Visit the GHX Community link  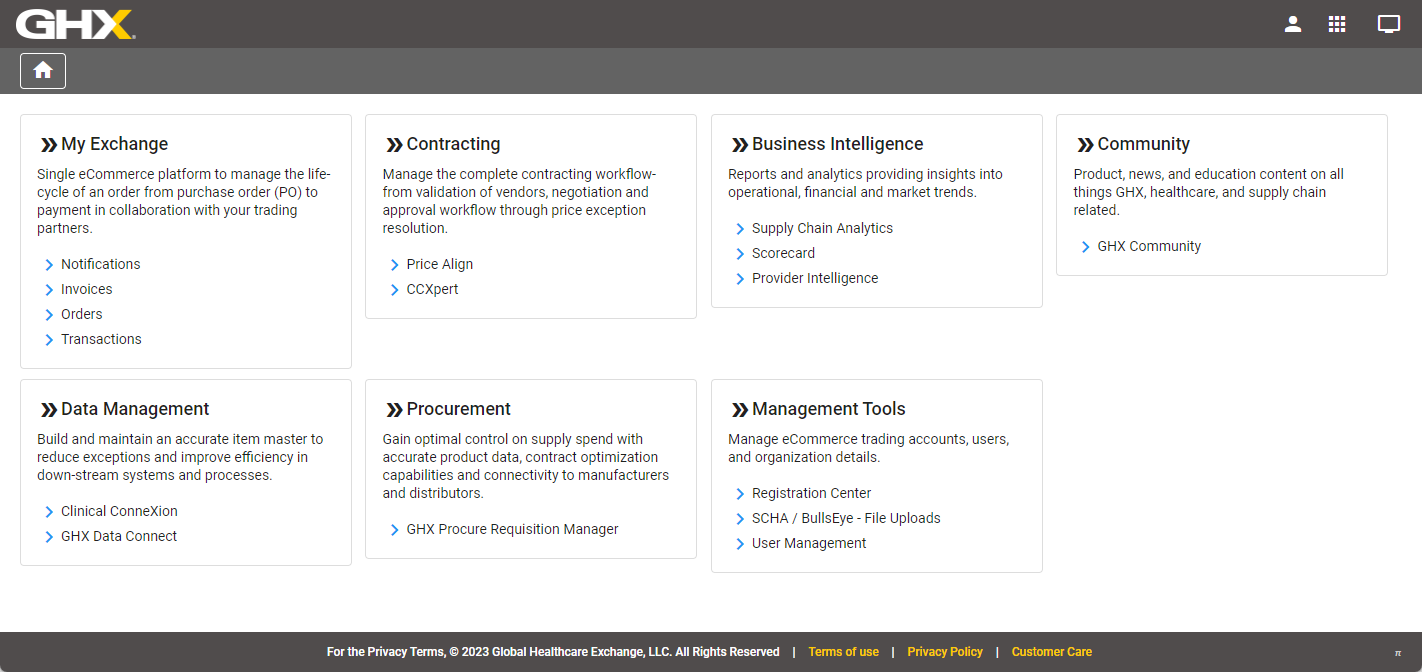(x=1149, y=246)
